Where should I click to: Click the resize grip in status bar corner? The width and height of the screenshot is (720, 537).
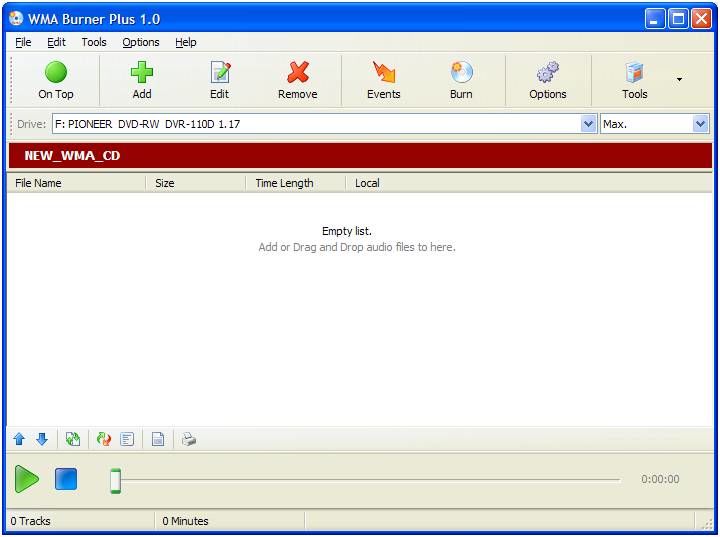click(x=707, y=524)
